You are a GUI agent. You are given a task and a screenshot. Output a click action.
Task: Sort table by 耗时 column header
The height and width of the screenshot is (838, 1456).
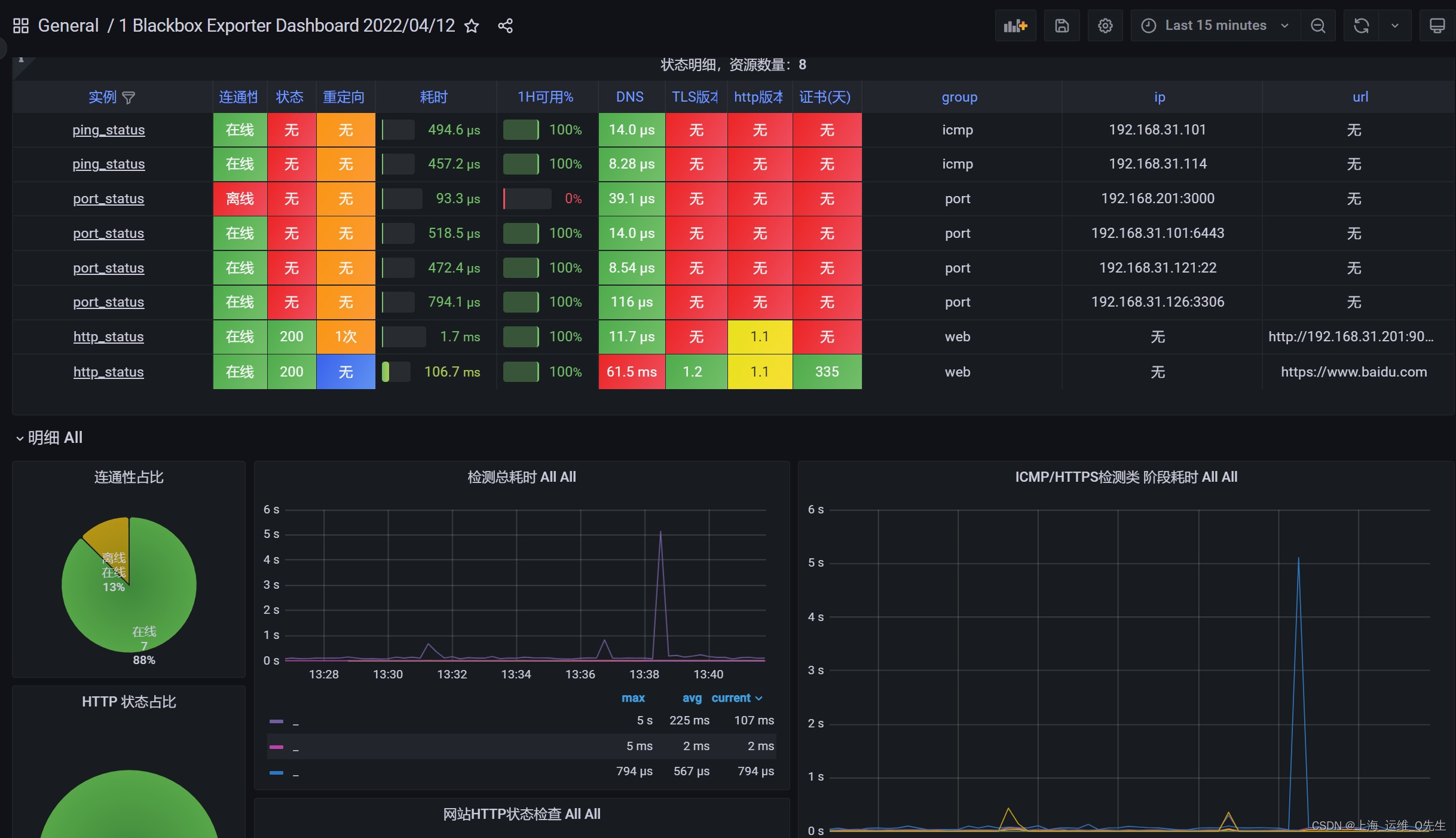click(x=434, y=97)
